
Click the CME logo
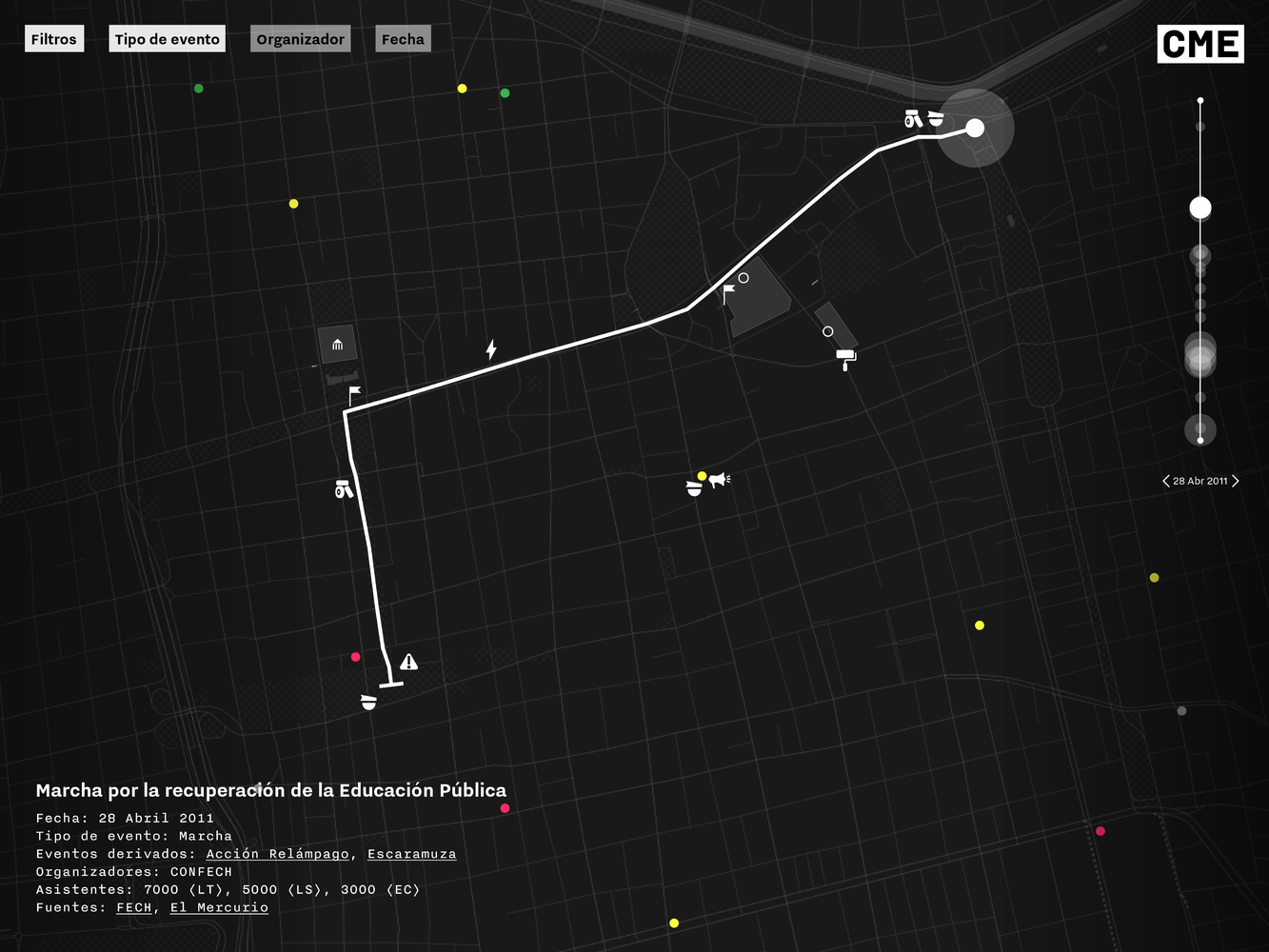(x=1200, y=44)
